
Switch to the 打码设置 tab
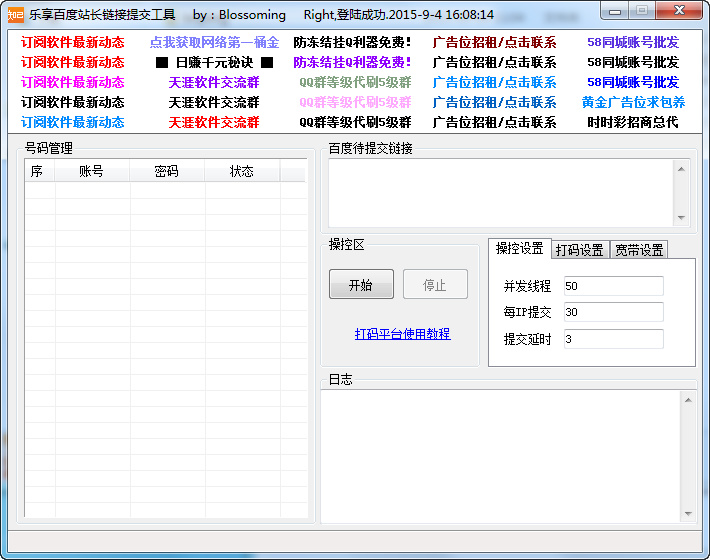(x=580, y=250)
